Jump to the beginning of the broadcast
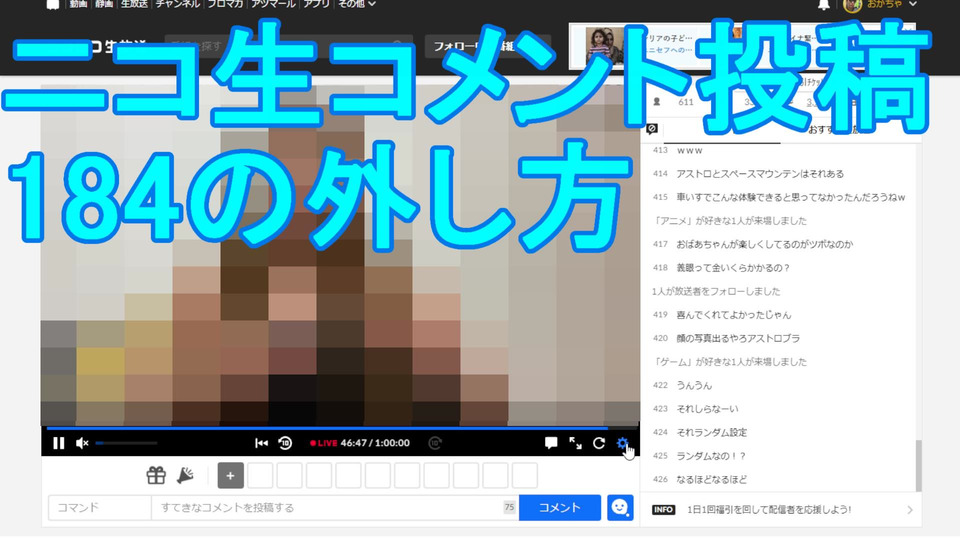960x540 pixels. [x=261, y=443]
